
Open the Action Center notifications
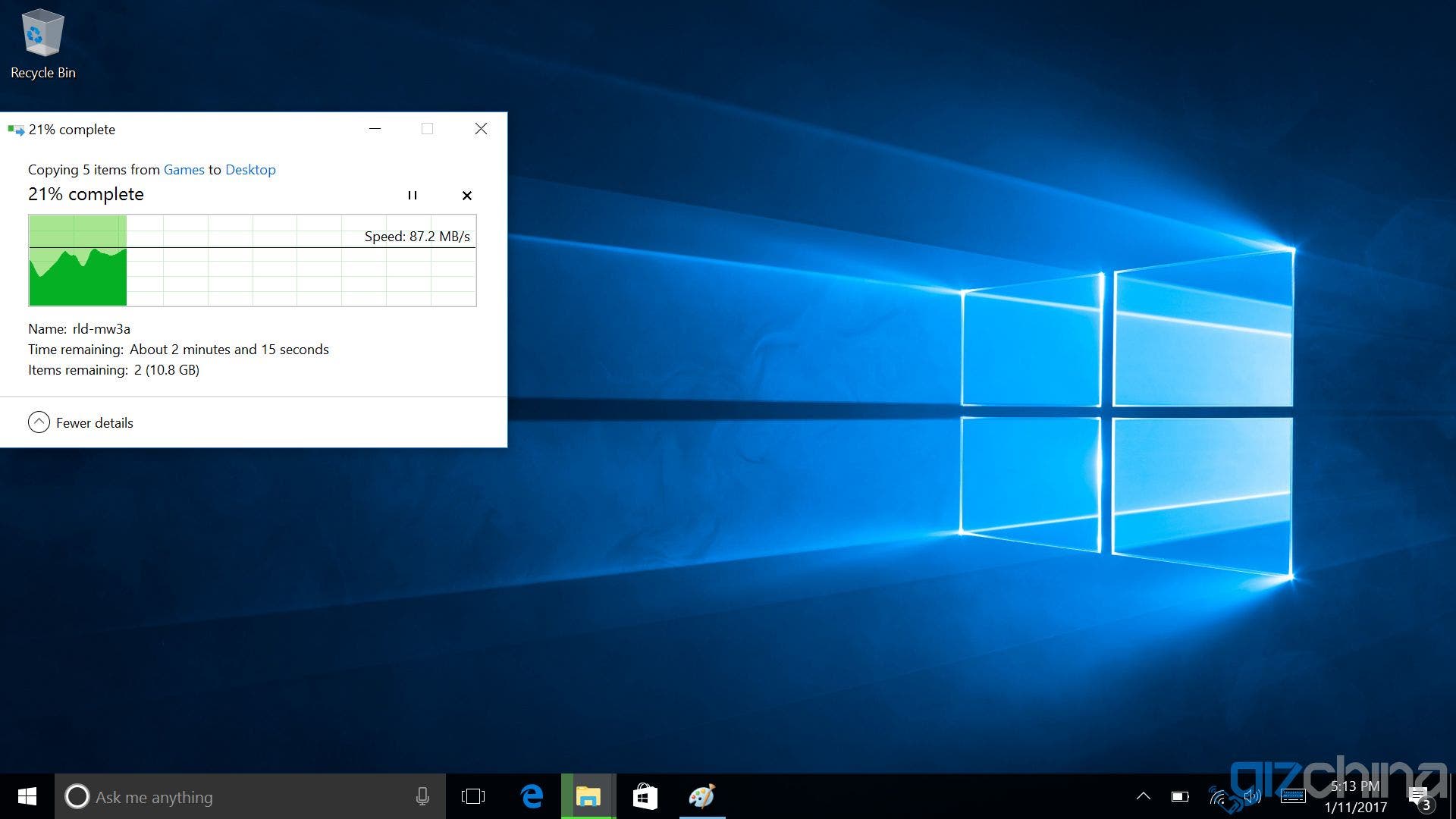1420,798
